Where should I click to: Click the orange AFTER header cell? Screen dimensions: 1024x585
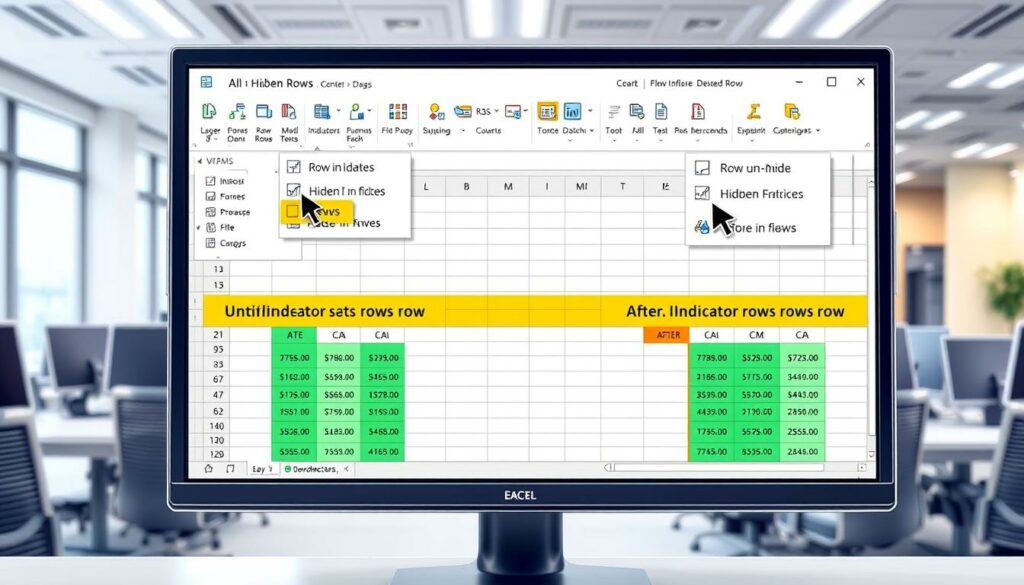pyautogui.click(x=667, y=334)
